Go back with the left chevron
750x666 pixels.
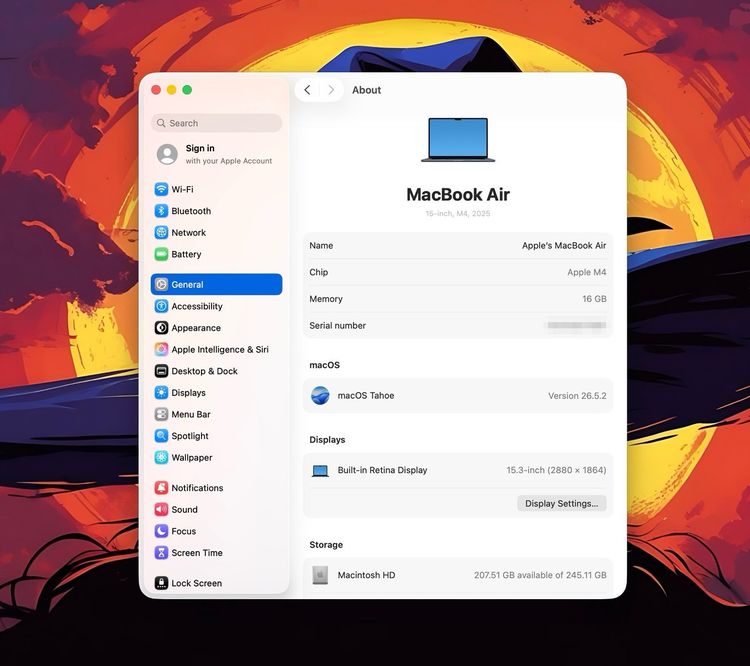click(x=308, y=90)
